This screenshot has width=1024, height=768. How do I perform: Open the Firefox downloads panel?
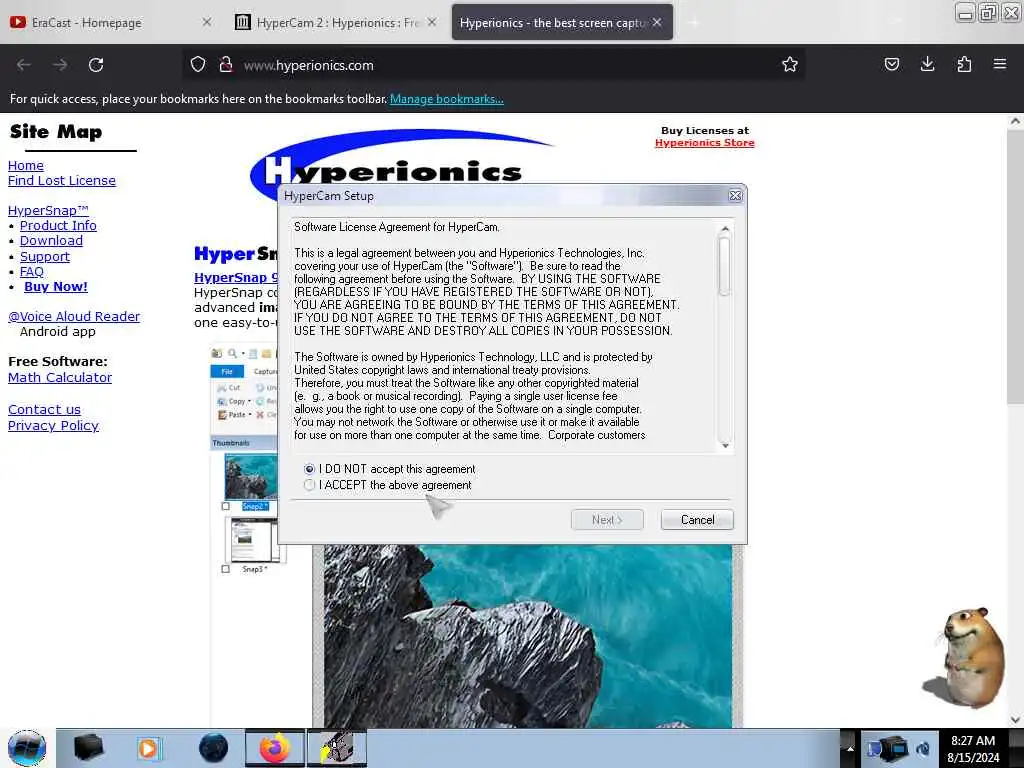(x=927, y=64)
